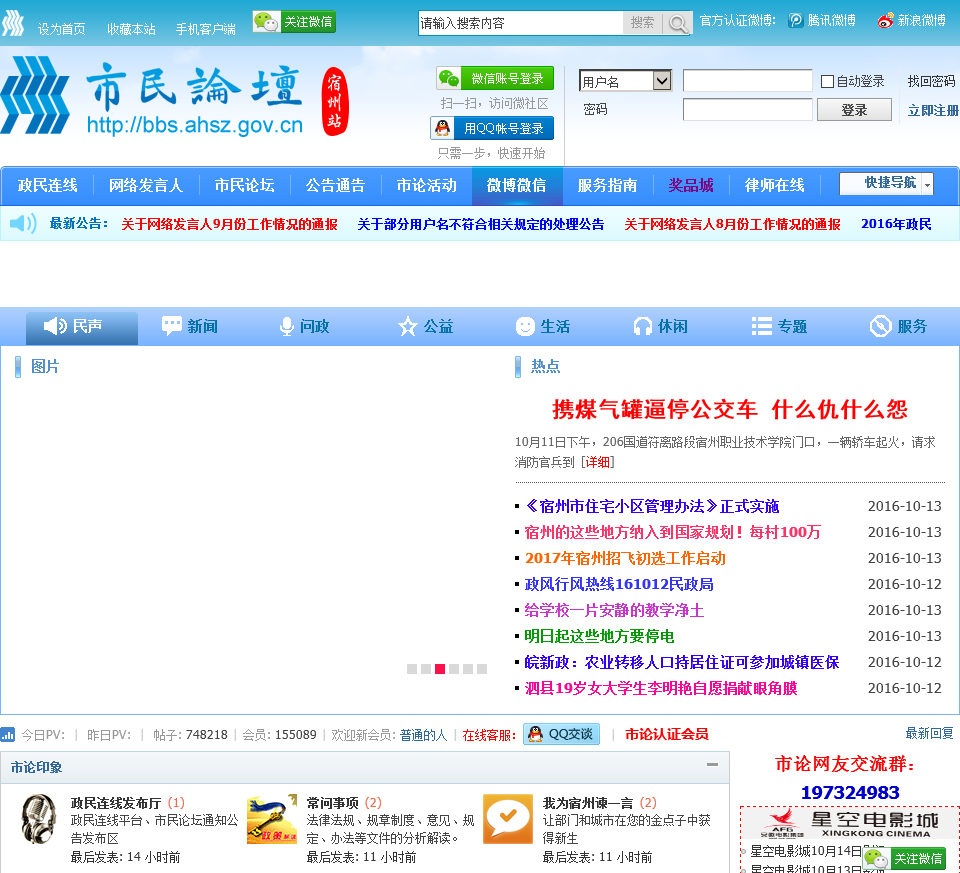Open 市论活动 menu item

click(427, 185)
